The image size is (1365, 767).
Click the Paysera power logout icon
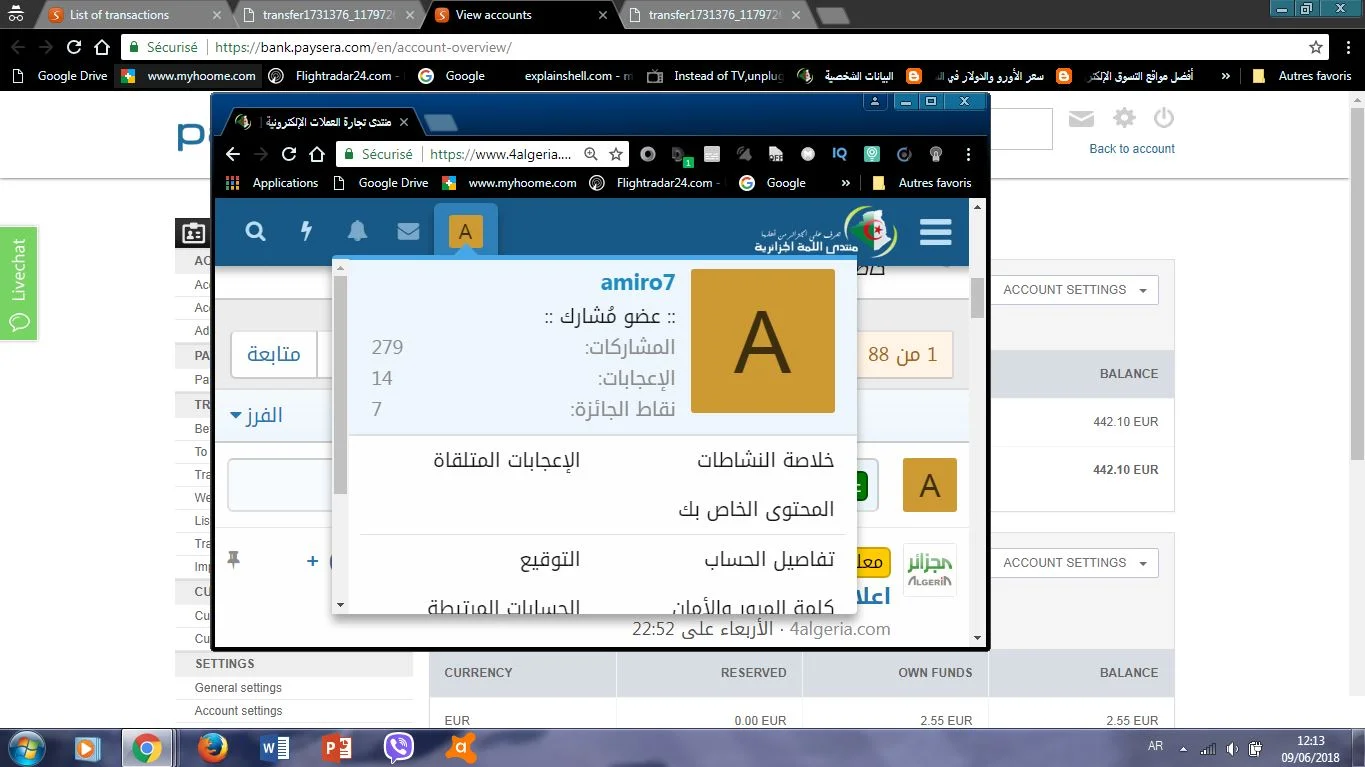coord(1163,119)
